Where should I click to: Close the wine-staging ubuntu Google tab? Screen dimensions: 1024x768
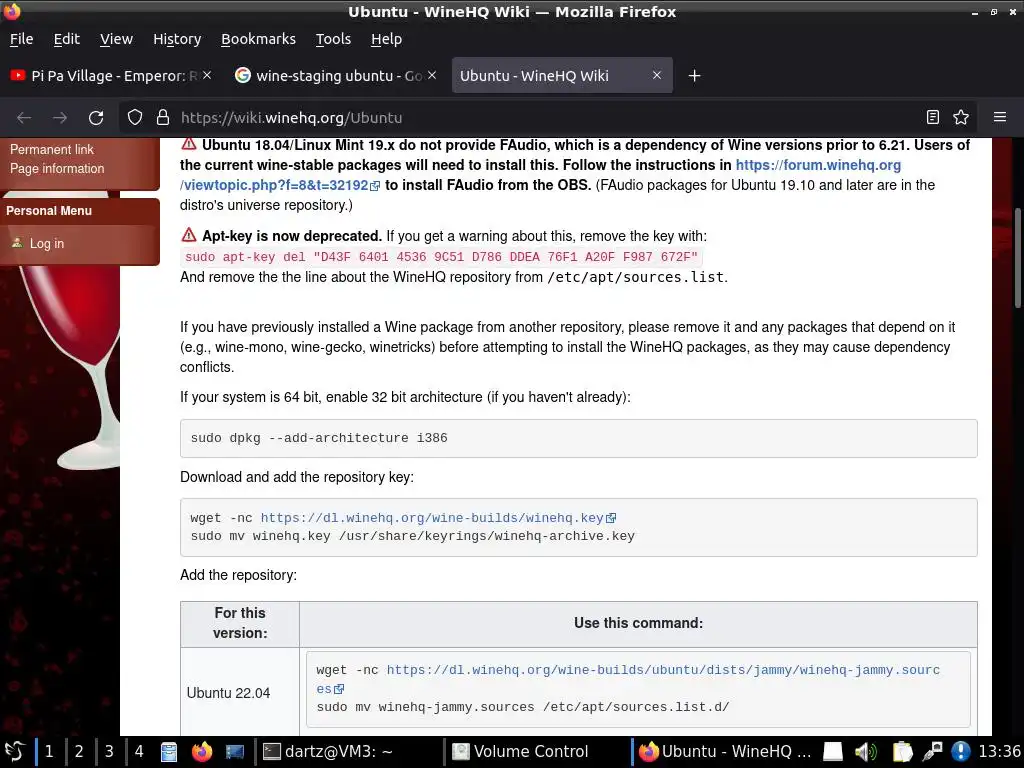pos(432,75)
